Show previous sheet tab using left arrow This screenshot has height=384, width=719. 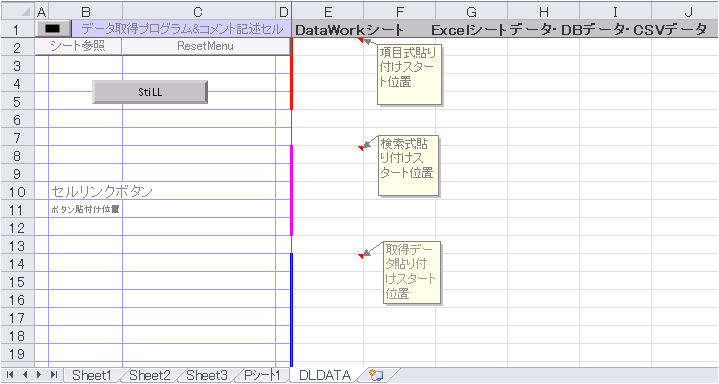pos(25,375)
